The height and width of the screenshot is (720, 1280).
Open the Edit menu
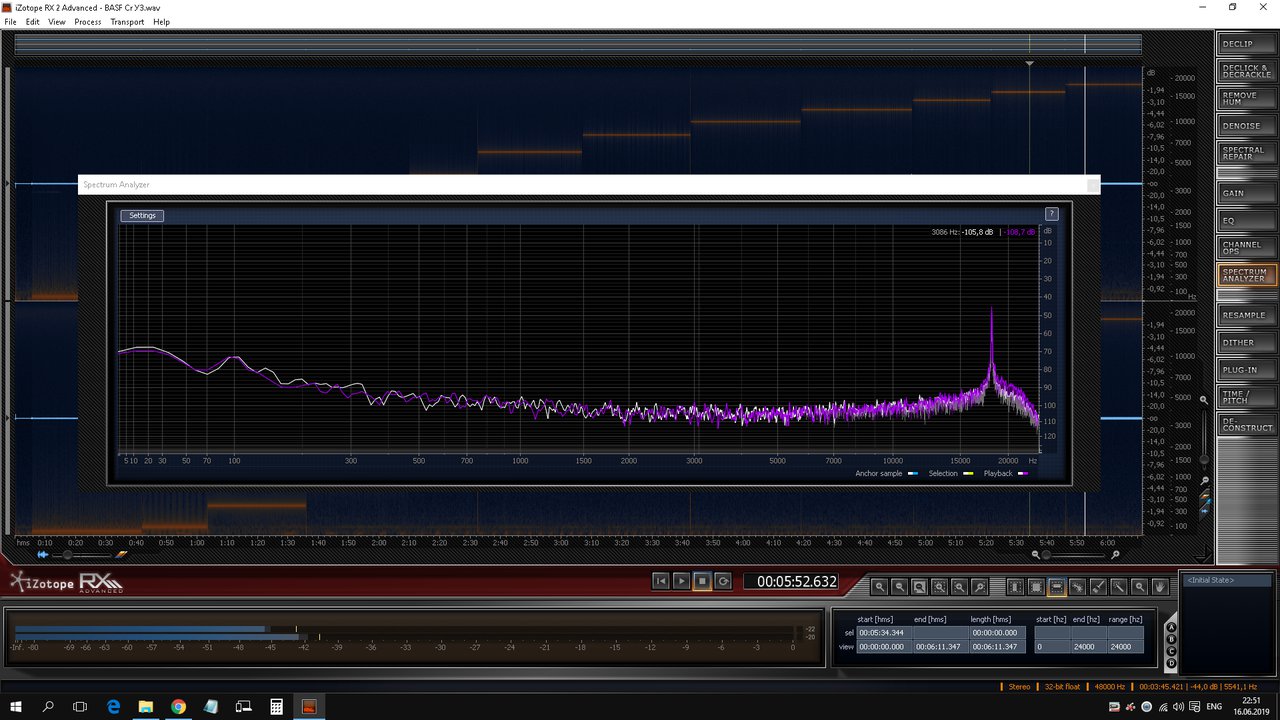point(33,22)
